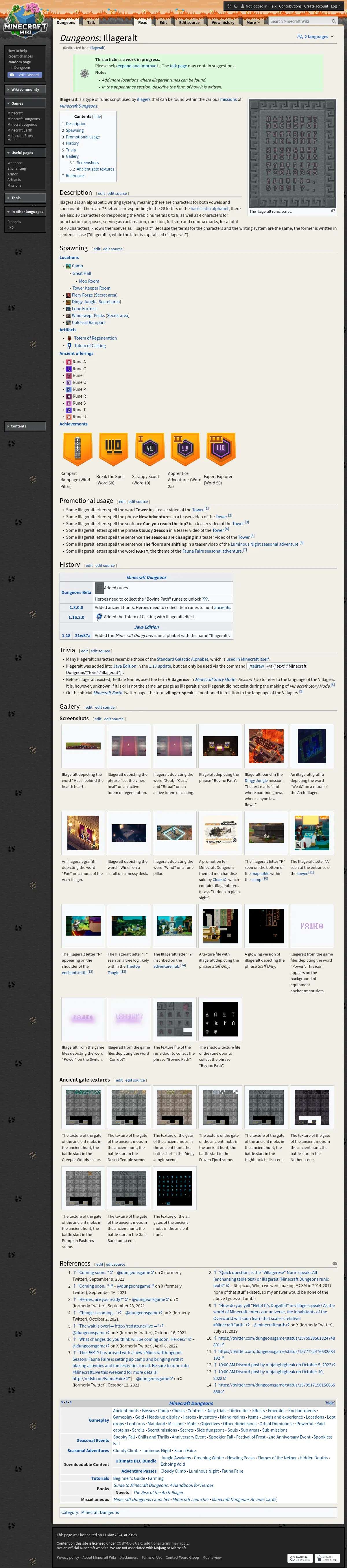Open the Creeper Woods gate texture thumbnail
Viewport: 347px width, 1568px height.
tap(83, 1107)
